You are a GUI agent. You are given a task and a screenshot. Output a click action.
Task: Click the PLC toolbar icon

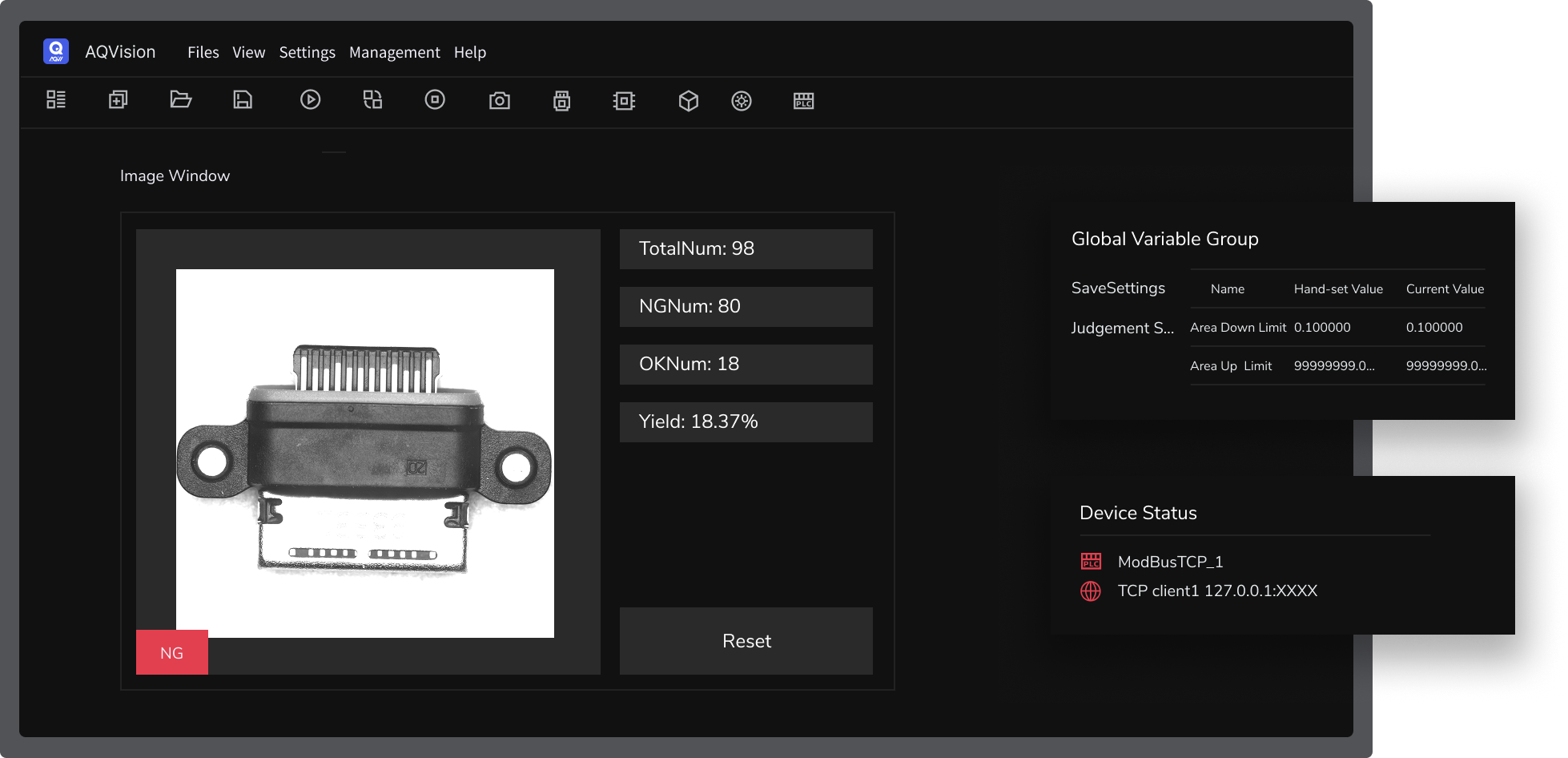coord(803,101)
